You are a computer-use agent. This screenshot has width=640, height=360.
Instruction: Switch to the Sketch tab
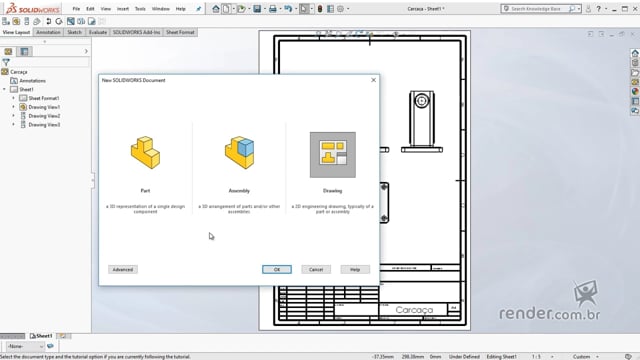74,32
